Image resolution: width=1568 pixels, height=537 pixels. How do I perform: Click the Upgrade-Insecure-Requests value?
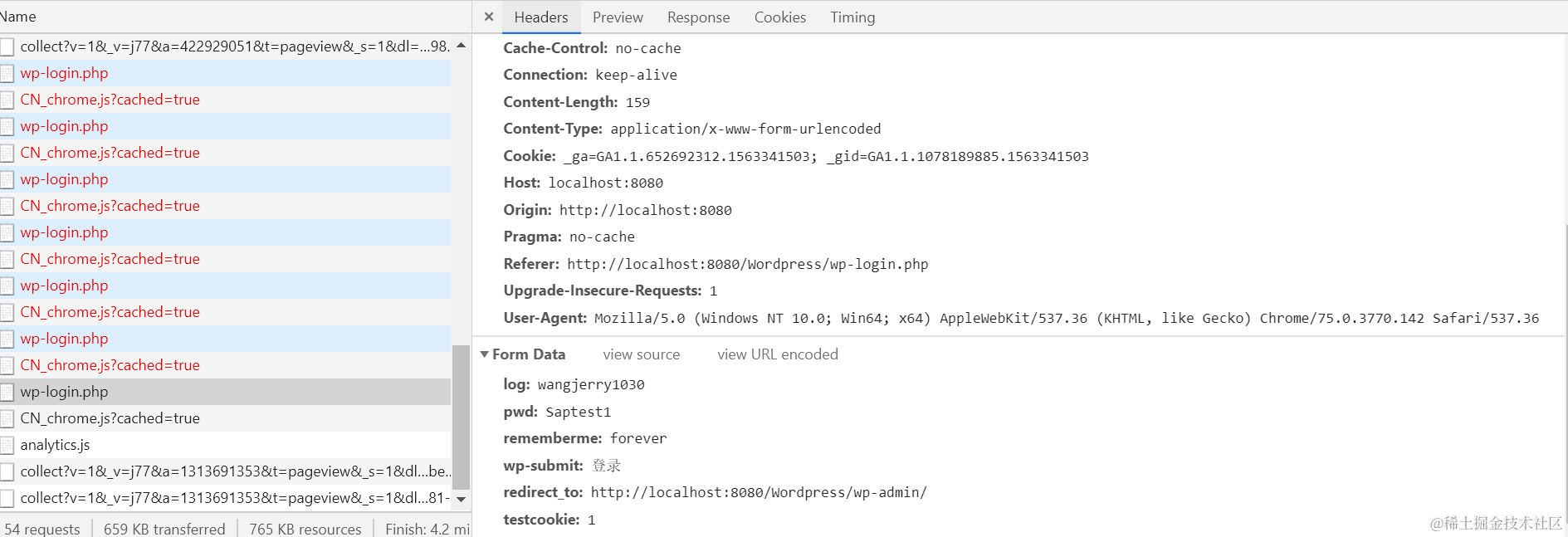click(x=713, y=290)
